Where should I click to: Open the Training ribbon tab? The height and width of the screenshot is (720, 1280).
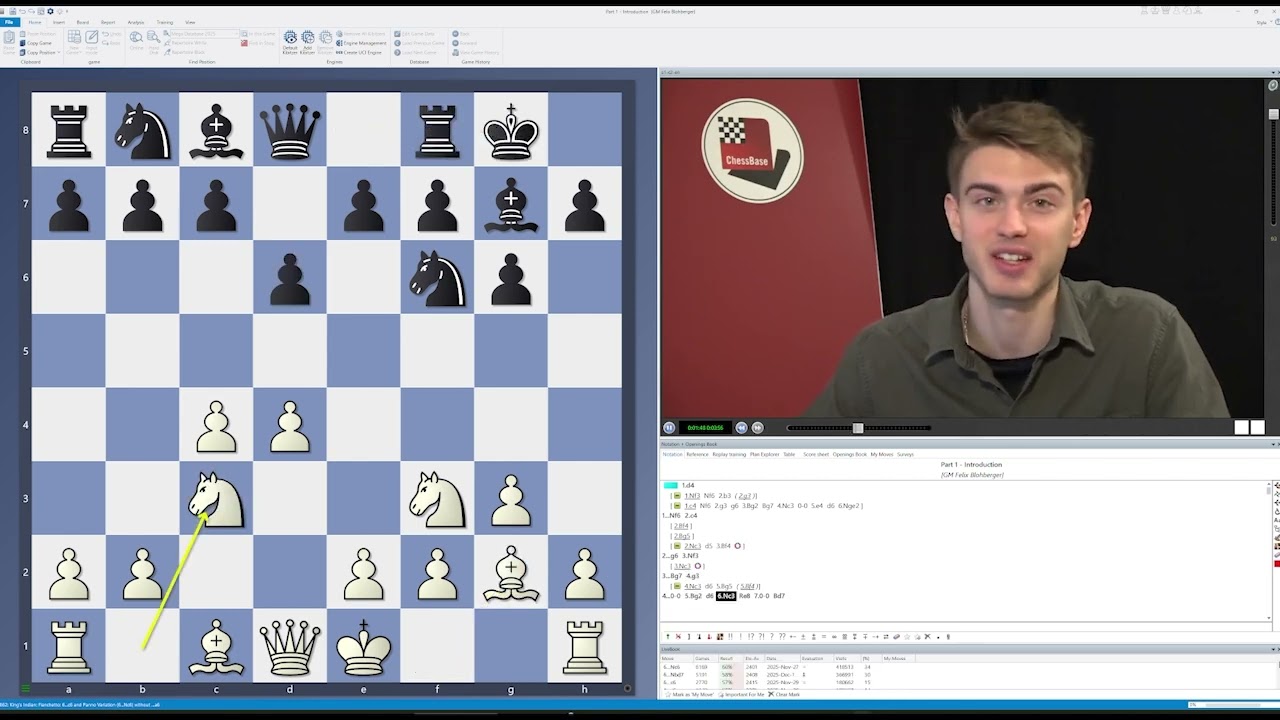[165, 22]
